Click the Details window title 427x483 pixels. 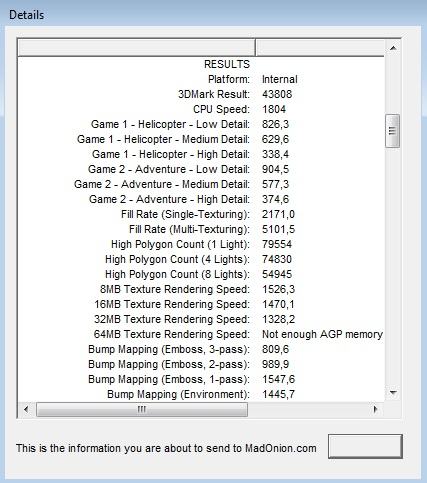pos(27,15)
